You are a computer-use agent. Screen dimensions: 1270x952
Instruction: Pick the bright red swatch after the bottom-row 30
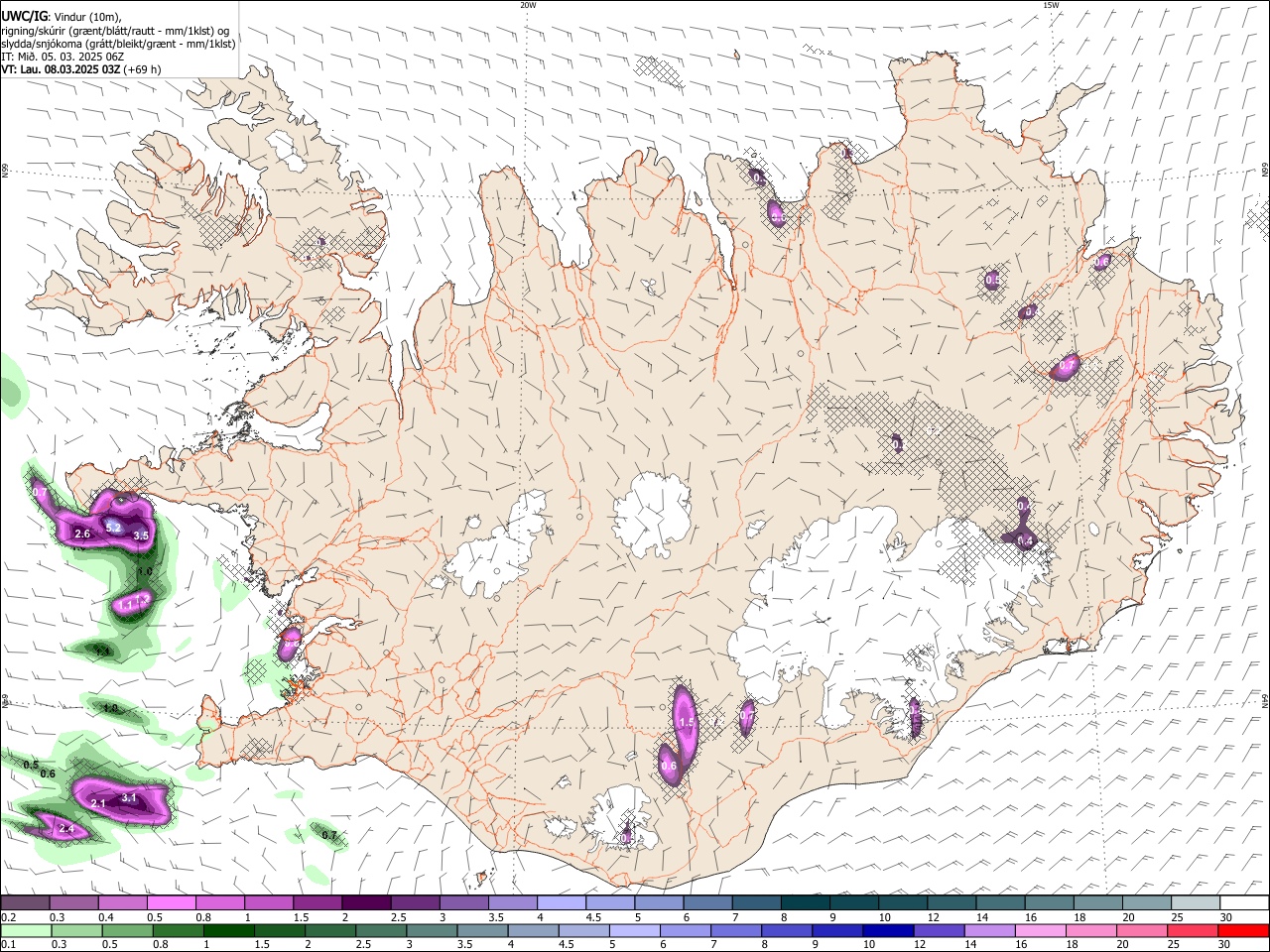pos(1243,930)
